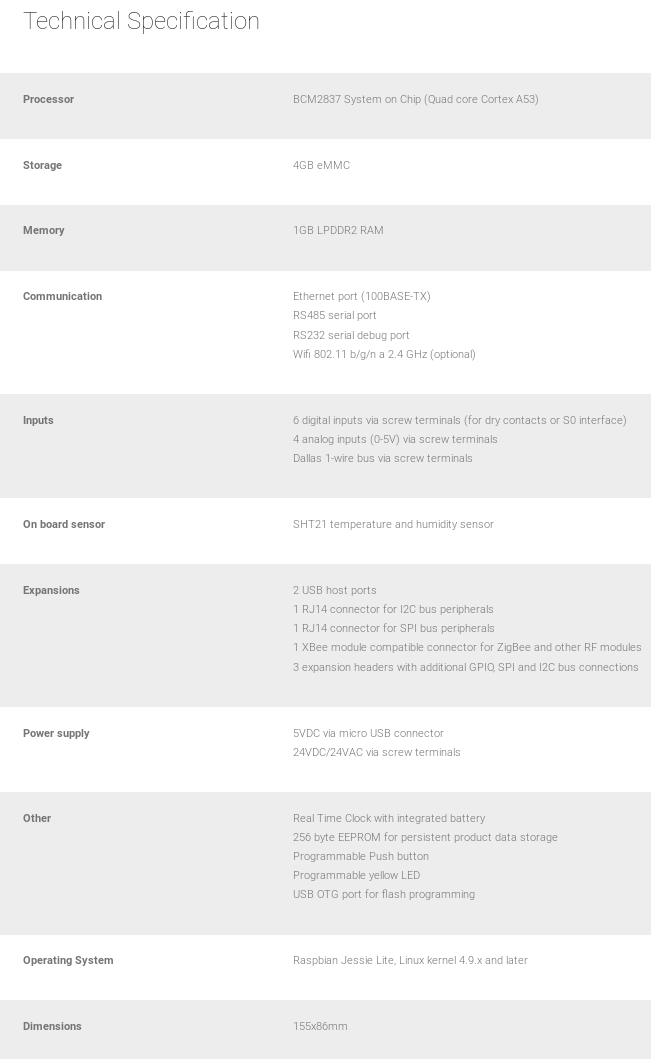Click the XBee module compatible connector line
The width and height of the screenshot is (651, 1059).
(467, 647)
